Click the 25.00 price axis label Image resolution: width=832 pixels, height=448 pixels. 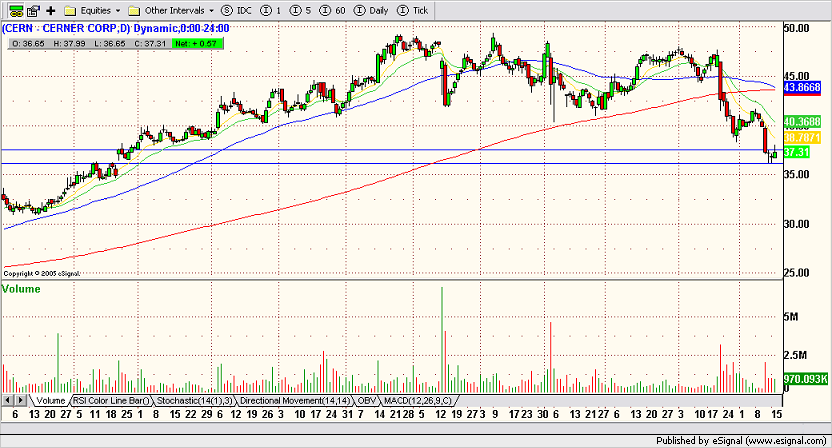[796, 273]
